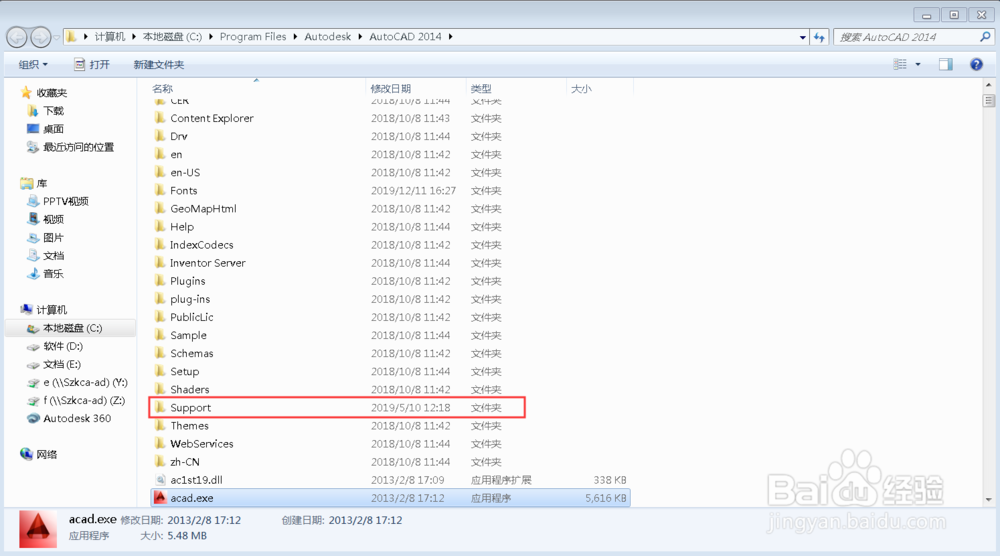Click the acad.exe AutoCAD icon in list

[x=160, y=498]
